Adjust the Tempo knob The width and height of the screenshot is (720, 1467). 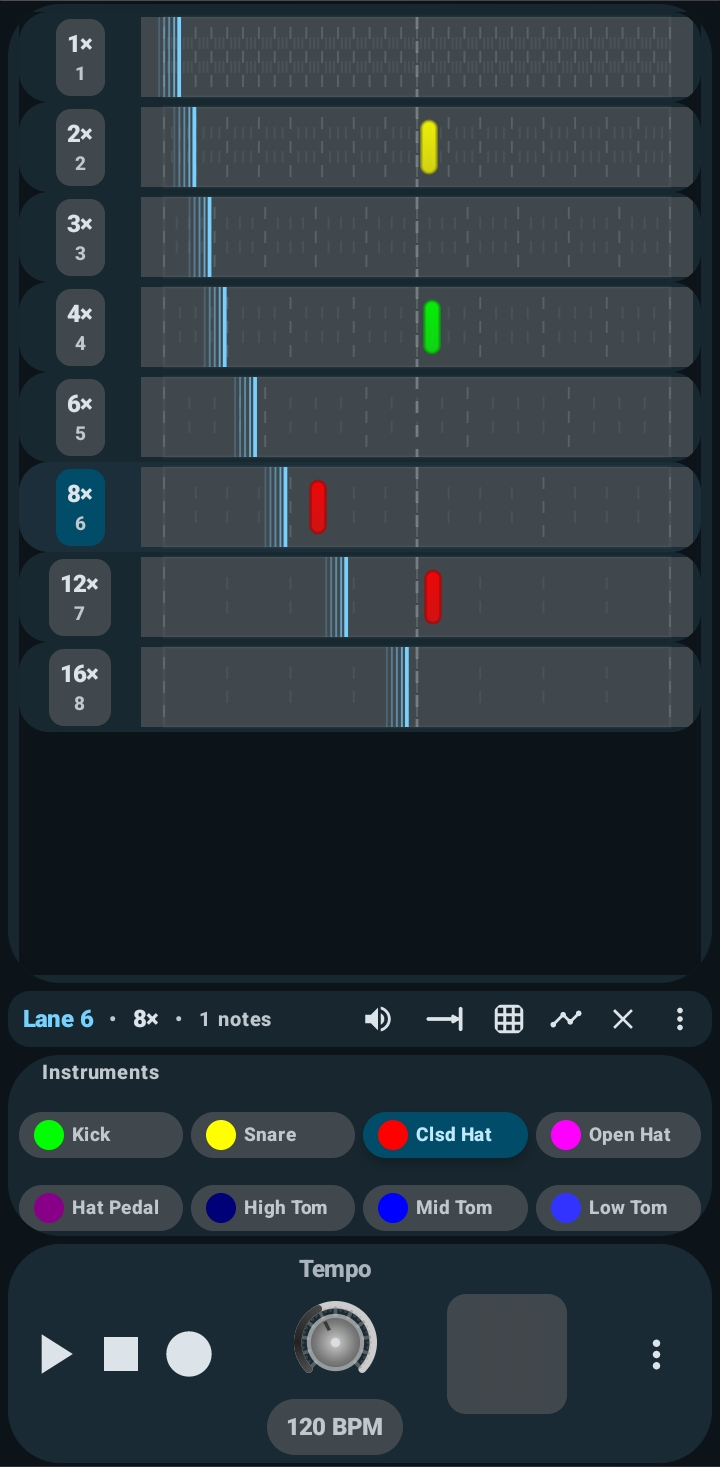click(x=335, y=1341)
